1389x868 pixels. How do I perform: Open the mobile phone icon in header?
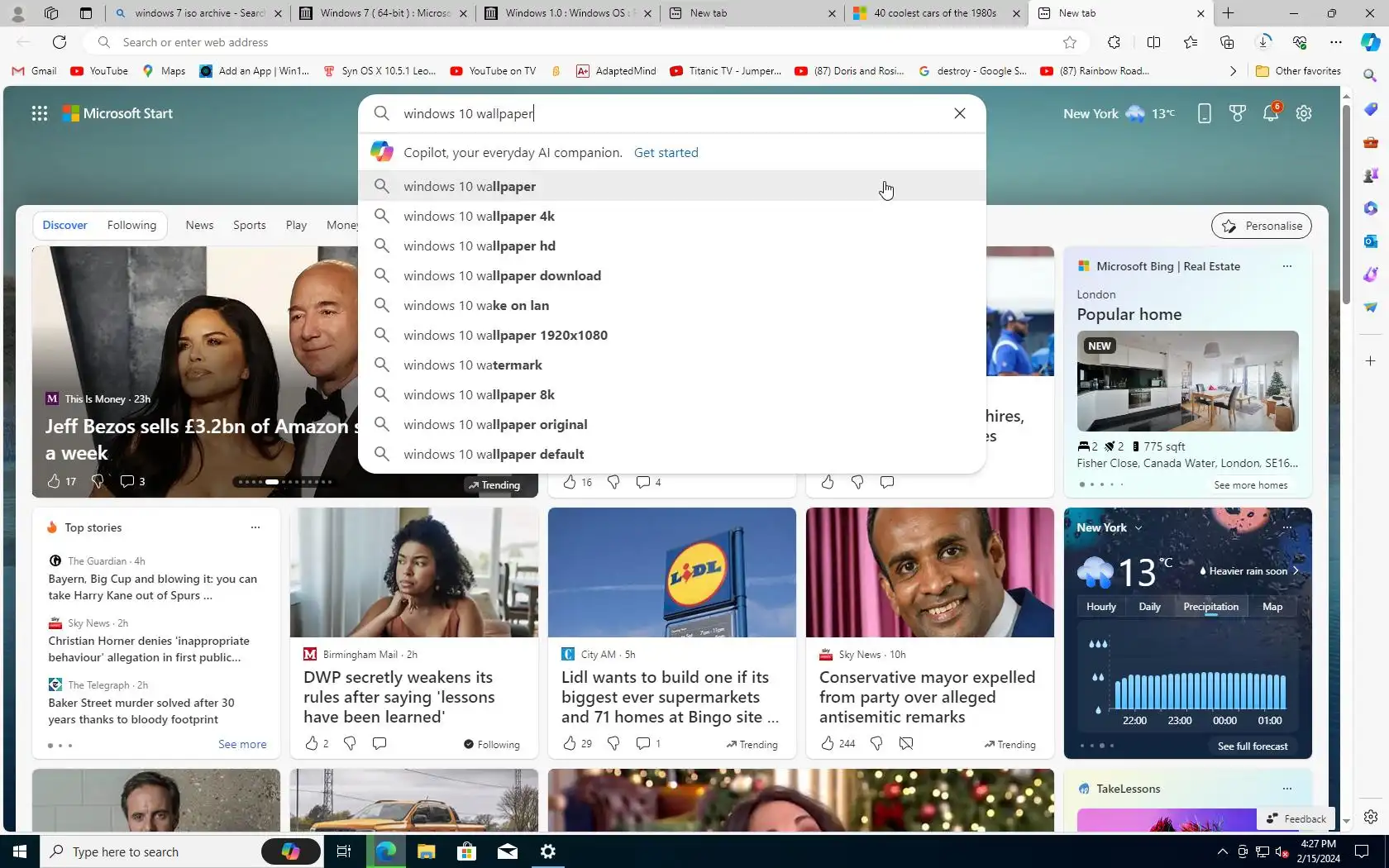(1204, 113)
